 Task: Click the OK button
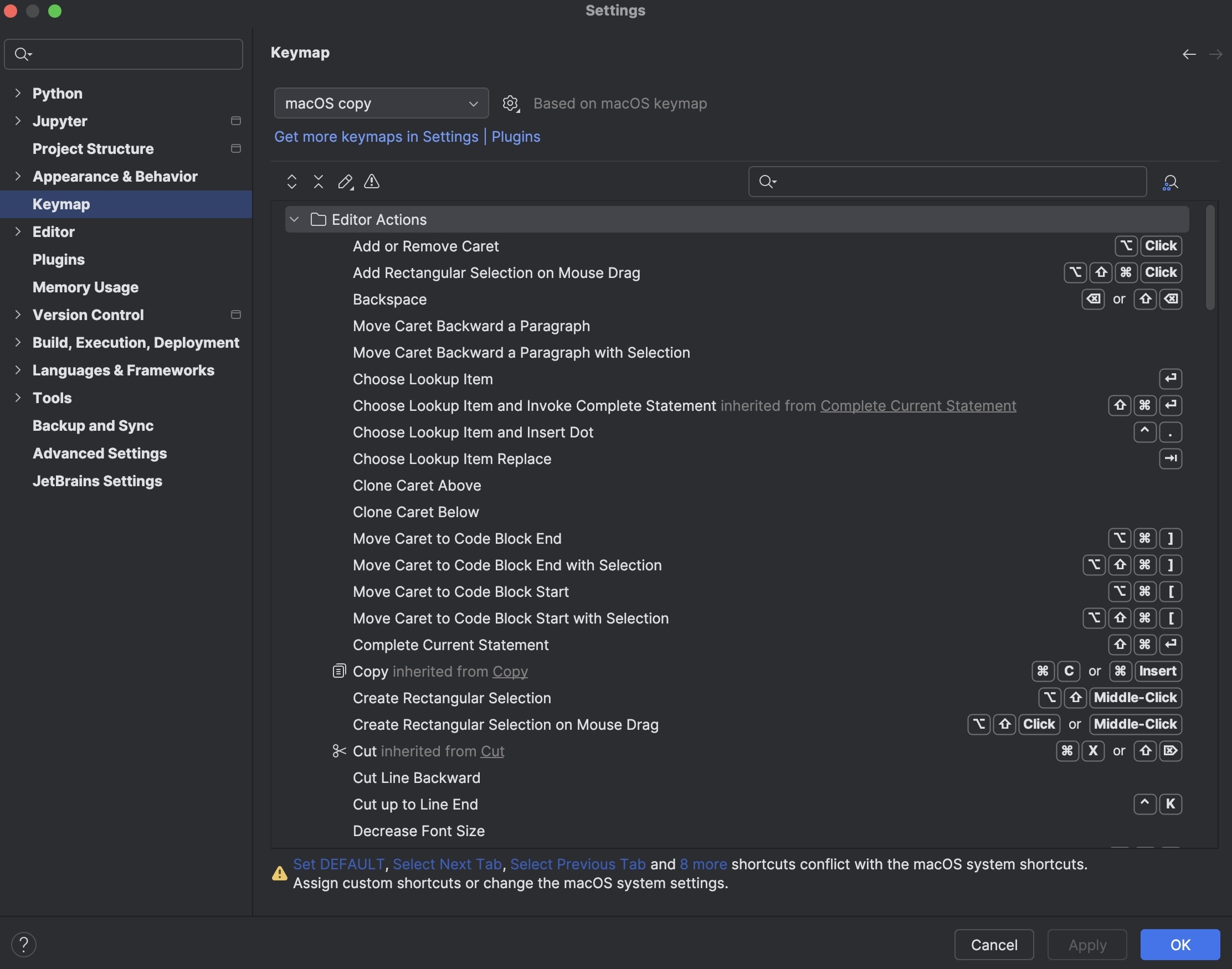[x=1180, y=944]
